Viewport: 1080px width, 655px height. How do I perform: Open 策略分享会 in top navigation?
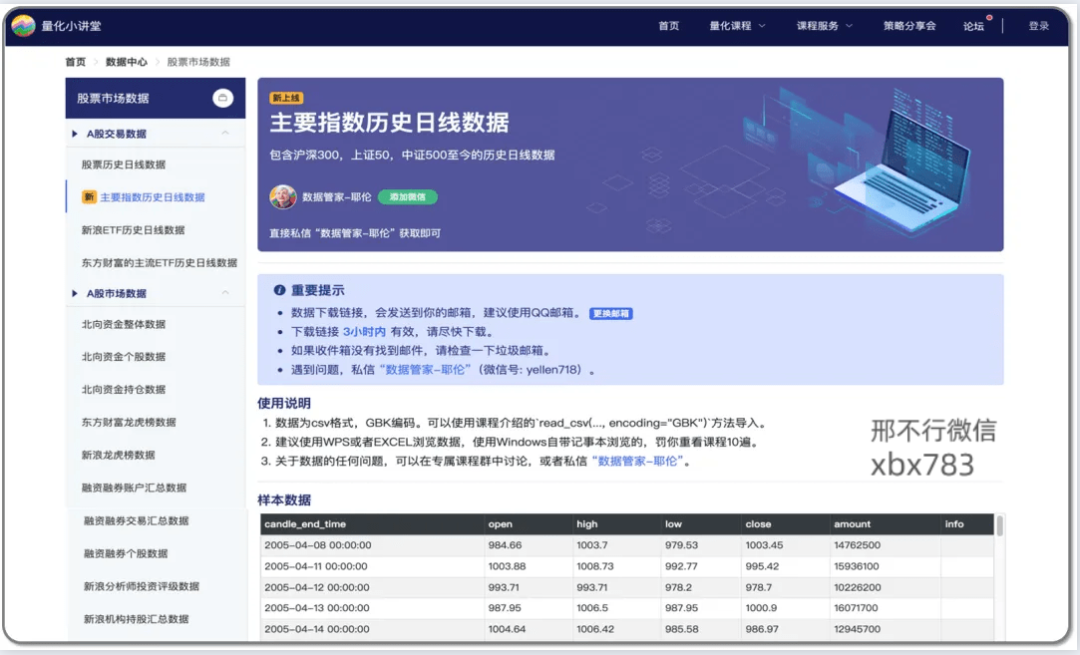pos(909,25)
